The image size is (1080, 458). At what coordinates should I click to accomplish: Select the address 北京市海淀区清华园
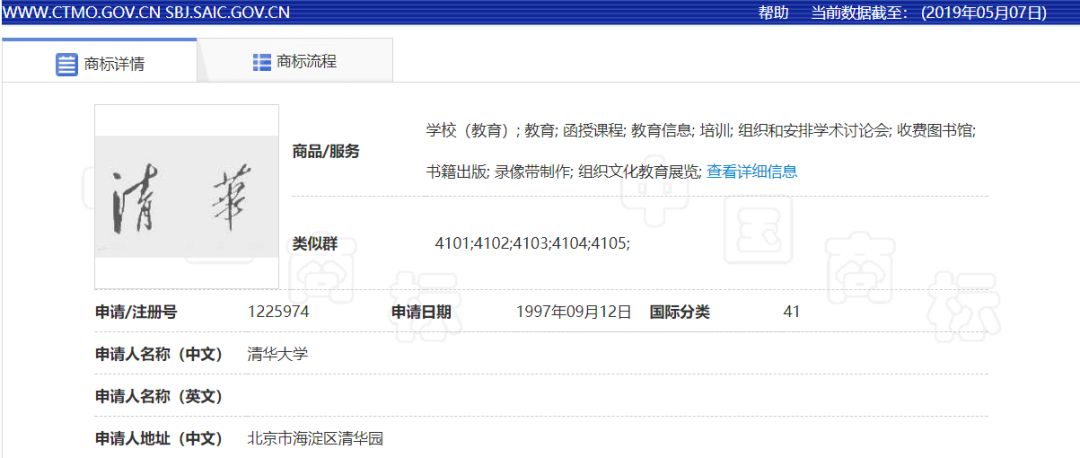coord(315,438)
